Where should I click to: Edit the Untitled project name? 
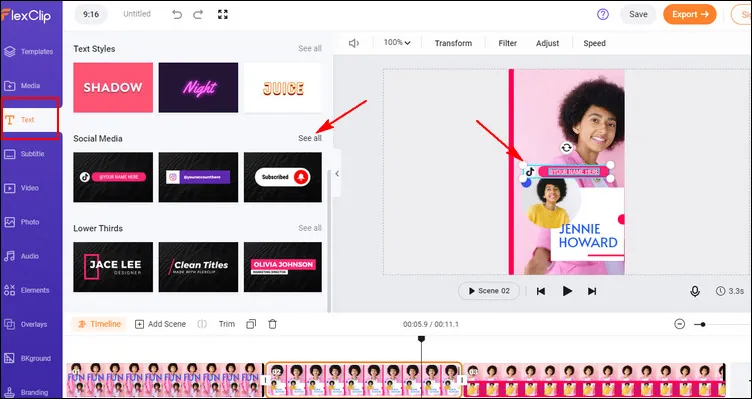(x=137, y=14)
